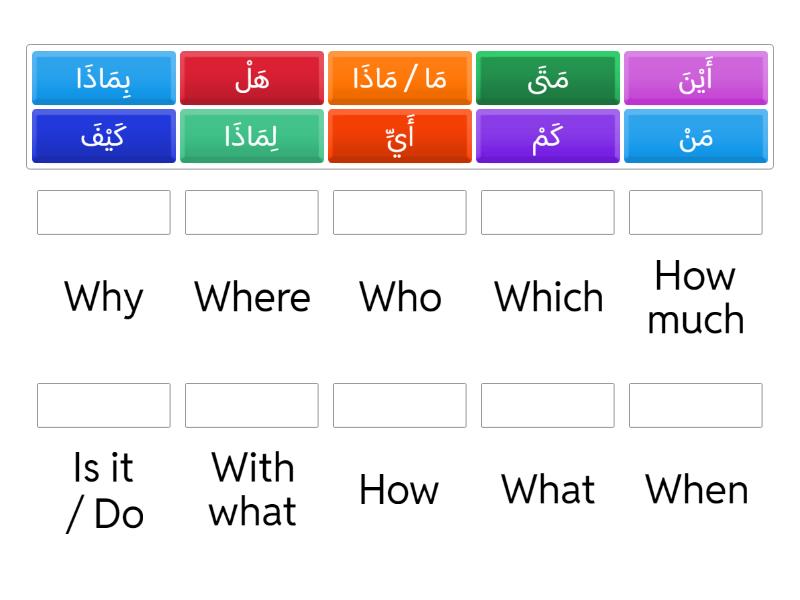The height and width of the screenshot is (600, 800).
Task: Click the empty slot above Which
Action: [x=548, y=212]
